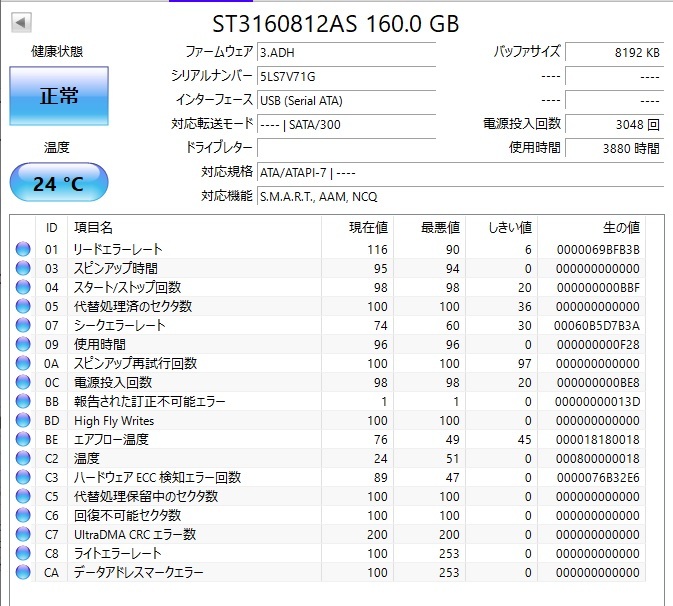This screenshot has height=606, width=673.
Task: Click buffer size field 8192 KB
Action: click(x=615, y=52)
